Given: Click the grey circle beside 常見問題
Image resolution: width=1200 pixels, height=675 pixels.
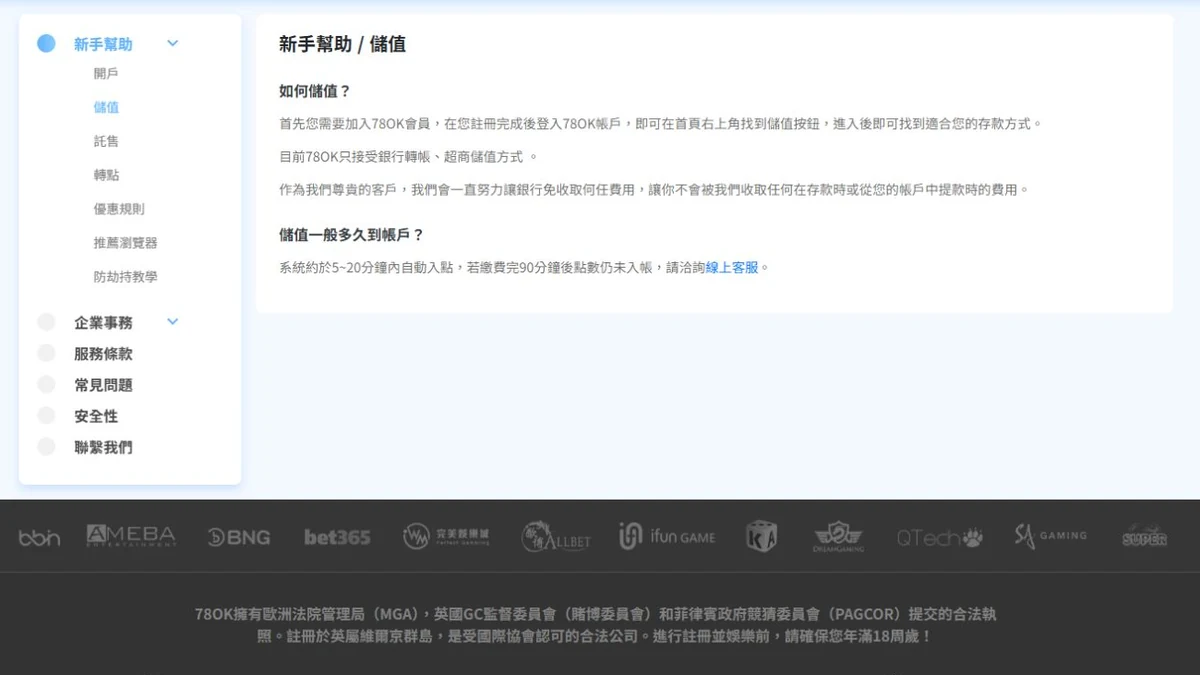Looking at the screenshot, I should [46, 384].
